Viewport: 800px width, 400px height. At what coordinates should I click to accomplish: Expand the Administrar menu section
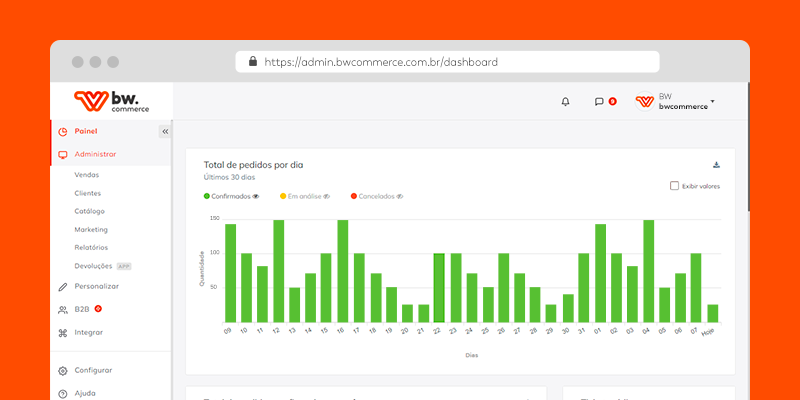[x=94, y=154]
